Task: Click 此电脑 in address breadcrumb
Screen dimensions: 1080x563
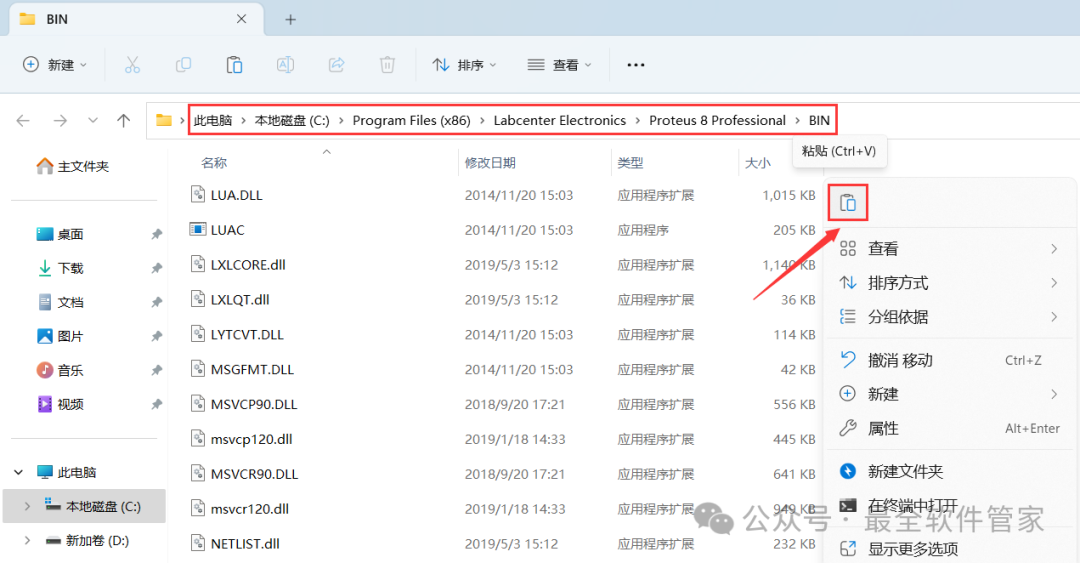Action: tap(213, 121)
